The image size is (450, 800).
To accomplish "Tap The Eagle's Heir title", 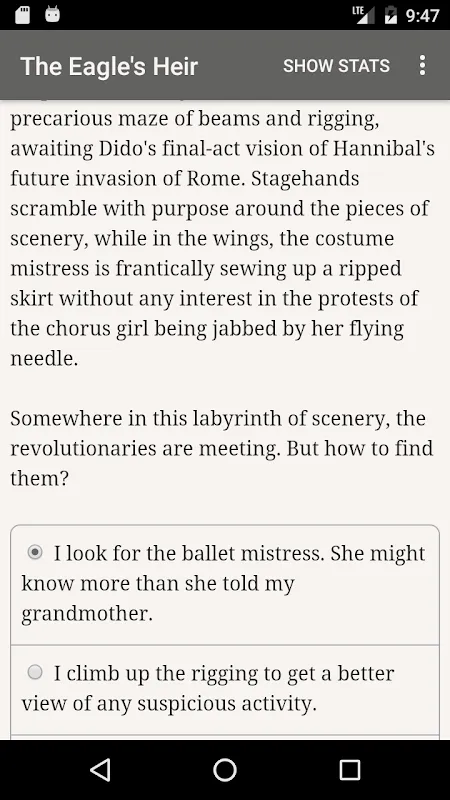I will tap(109, 66).
